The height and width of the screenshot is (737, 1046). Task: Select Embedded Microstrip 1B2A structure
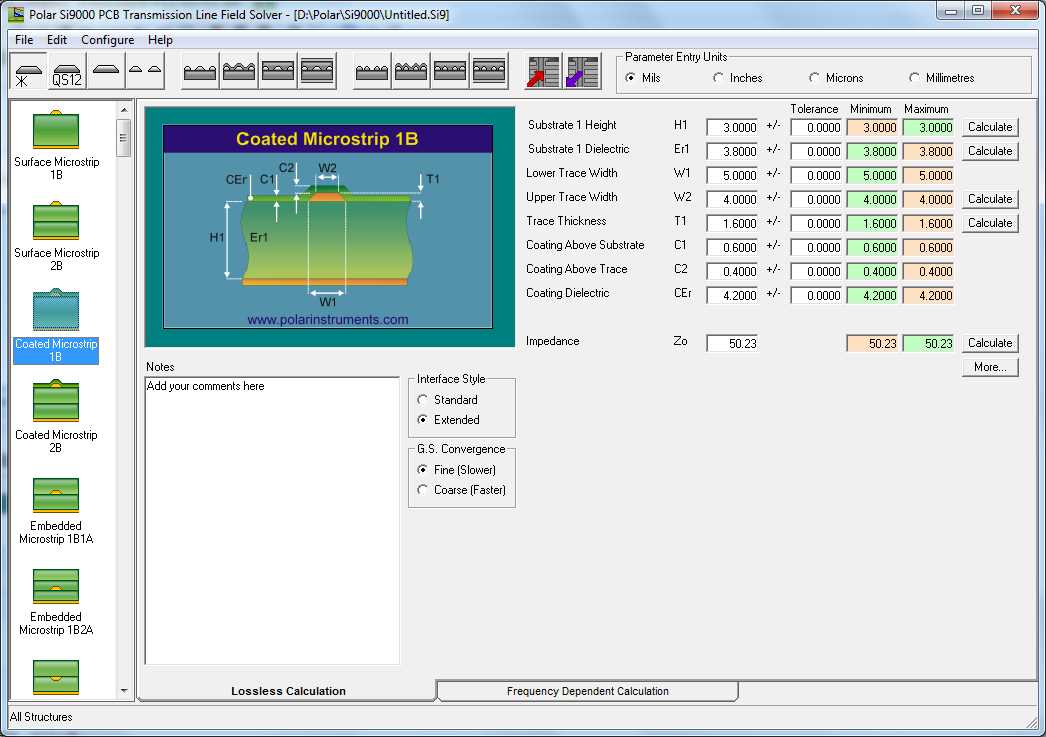pyautogui.click(x=56, y=602)
